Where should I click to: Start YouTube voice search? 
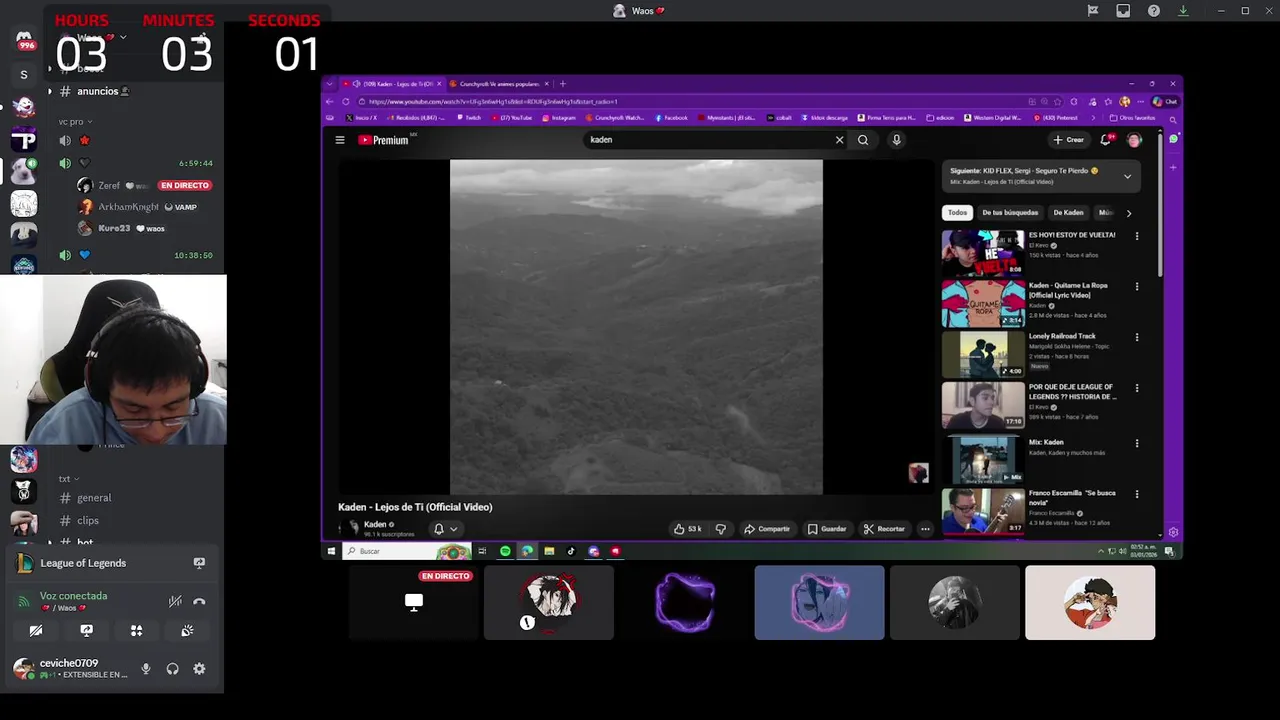click(x=896, y=140)
